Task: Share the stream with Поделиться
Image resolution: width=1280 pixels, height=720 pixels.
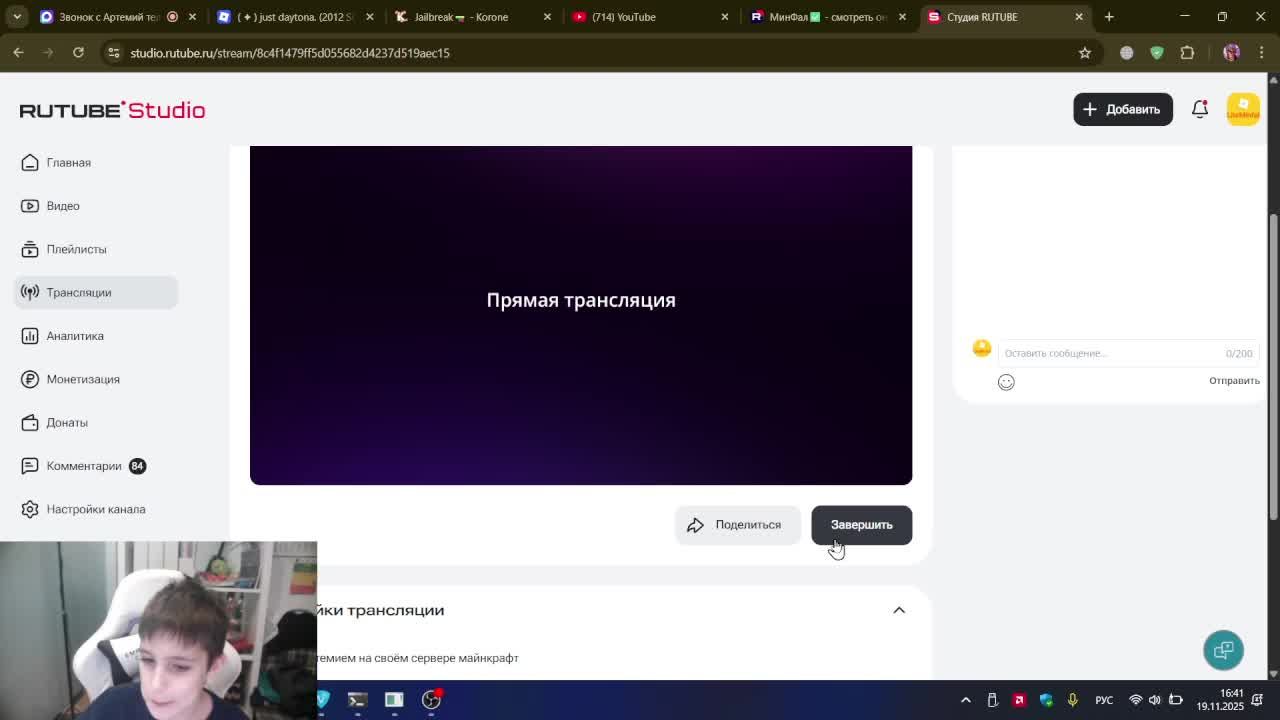Action: [737, 525]
